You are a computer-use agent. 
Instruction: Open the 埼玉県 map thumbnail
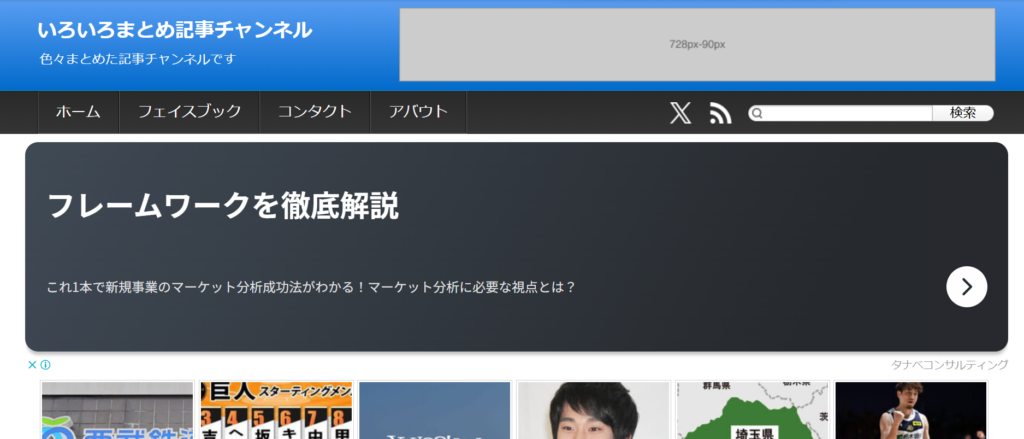(x=751, y=411)
